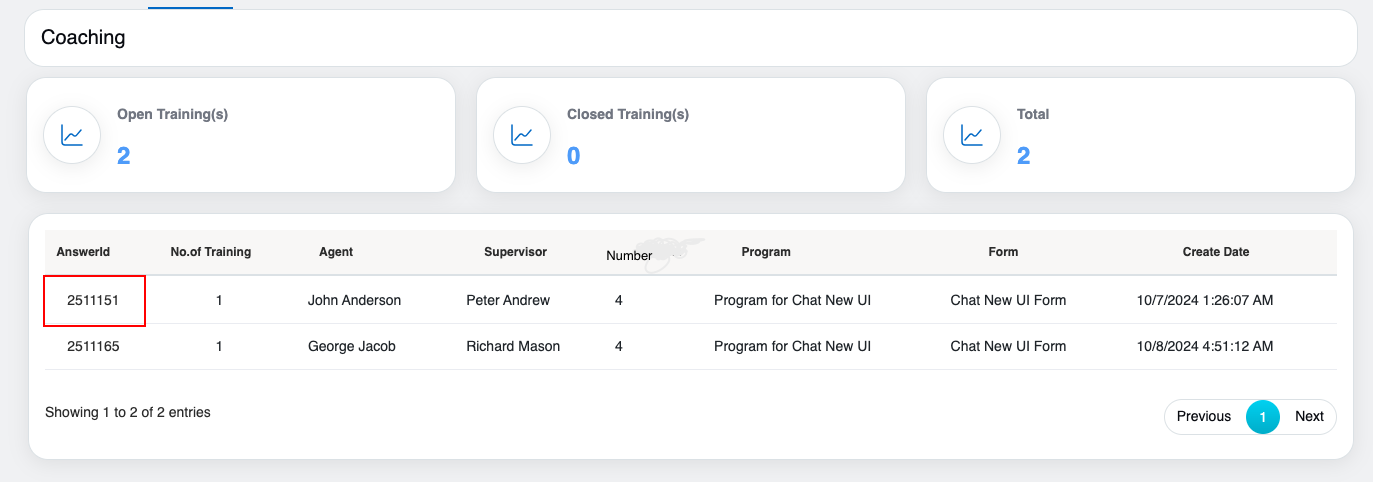Image resolution: width=1373 pixels, height=482 pixels.
Task: Click the Open Training(s) count value
Action: click(x=124, y=156)
